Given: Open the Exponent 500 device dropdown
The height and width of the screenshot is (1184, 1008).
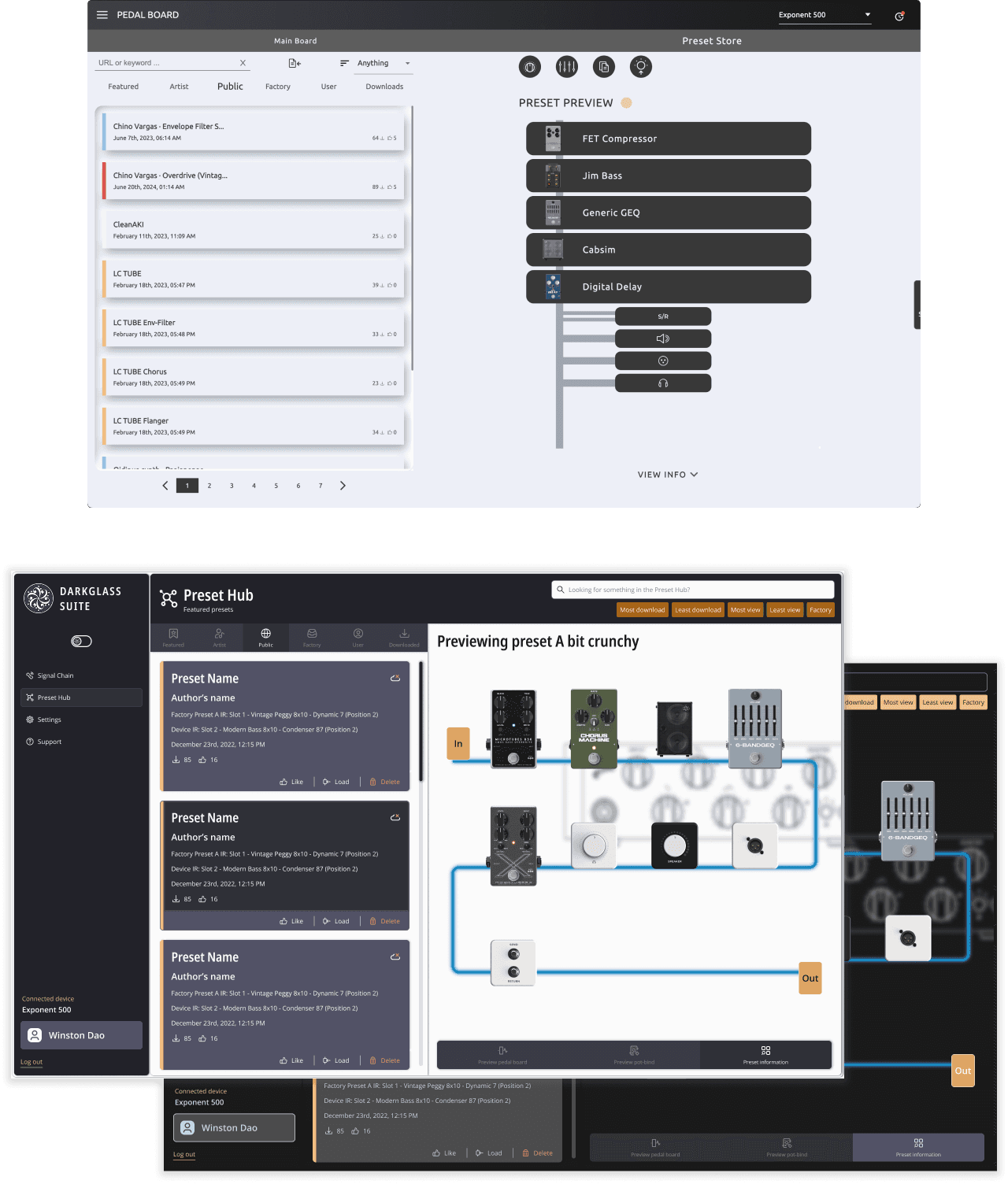Looking at the screenshot, I should (825, 15).
